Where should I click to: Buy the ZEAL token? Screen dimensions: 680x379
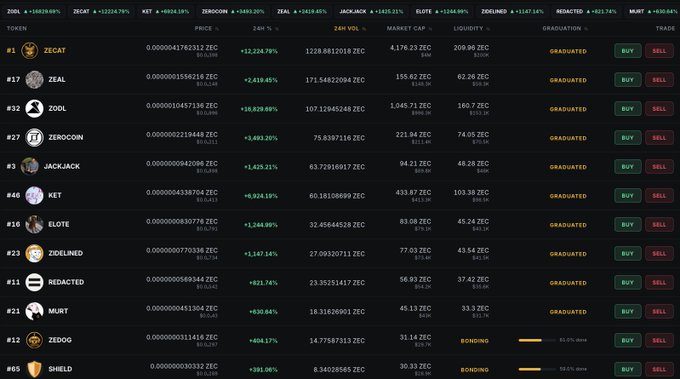click(x=628, y=80)
